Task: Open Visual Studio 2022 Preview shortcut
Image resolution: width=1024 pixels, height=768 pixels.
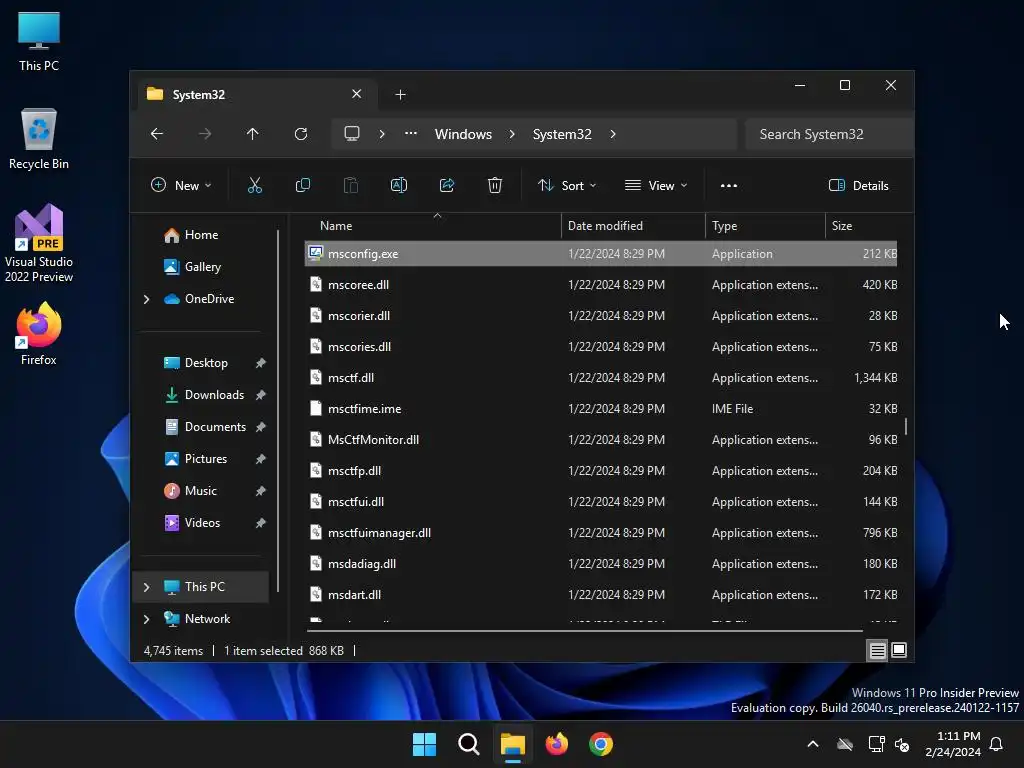Action: click(x=39, y=243)
